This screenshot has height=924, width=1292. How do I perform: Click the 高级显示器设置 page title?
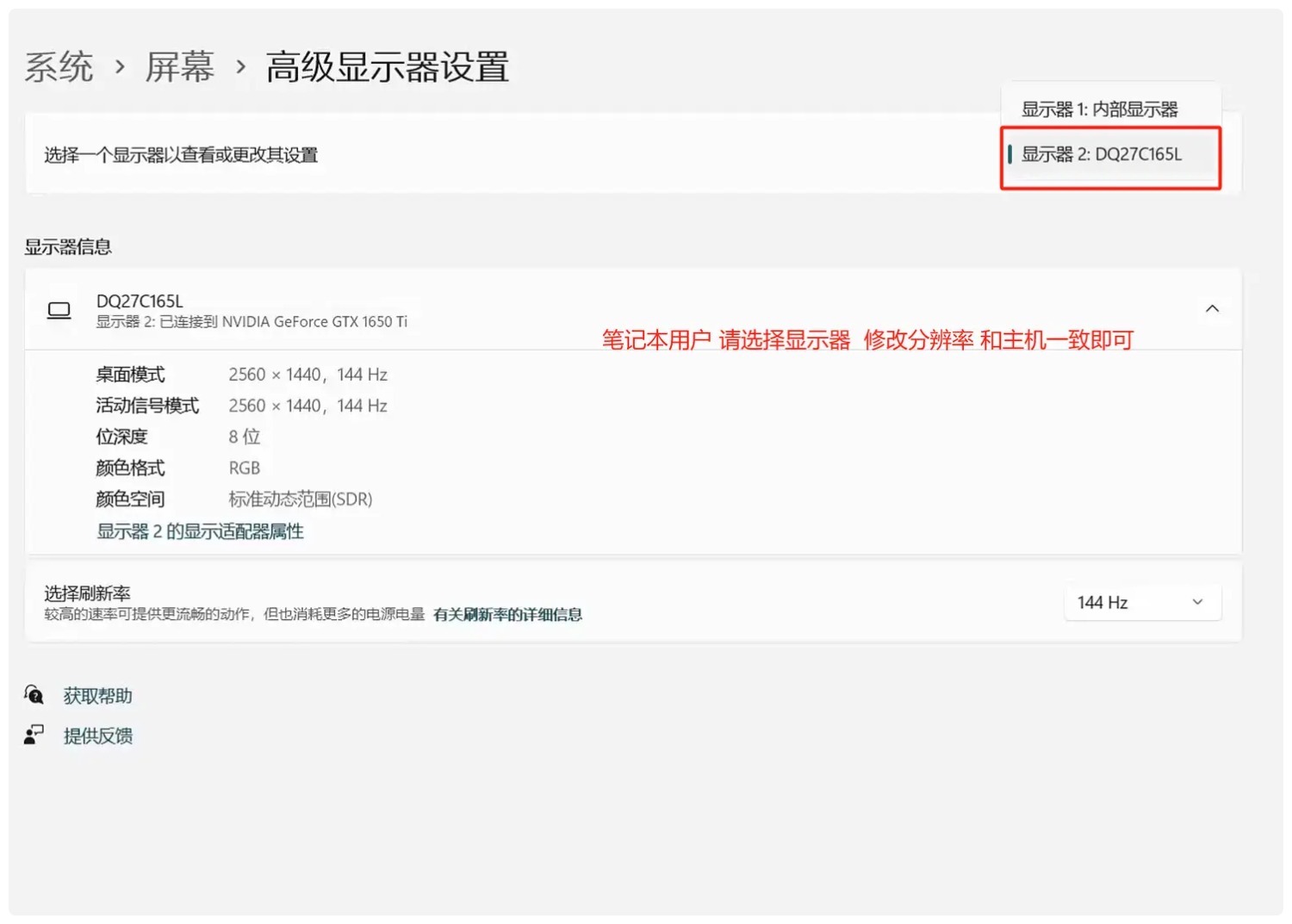pos(387,66)
